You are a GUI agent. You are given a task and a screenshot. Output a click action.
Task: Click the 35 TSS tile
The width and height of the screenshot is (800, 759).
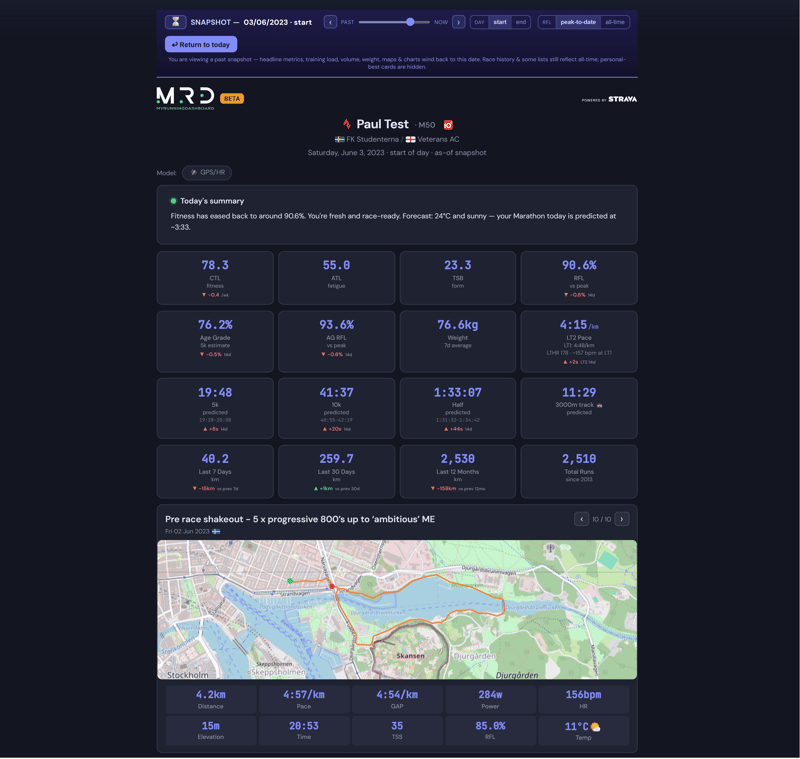point(397,730)
